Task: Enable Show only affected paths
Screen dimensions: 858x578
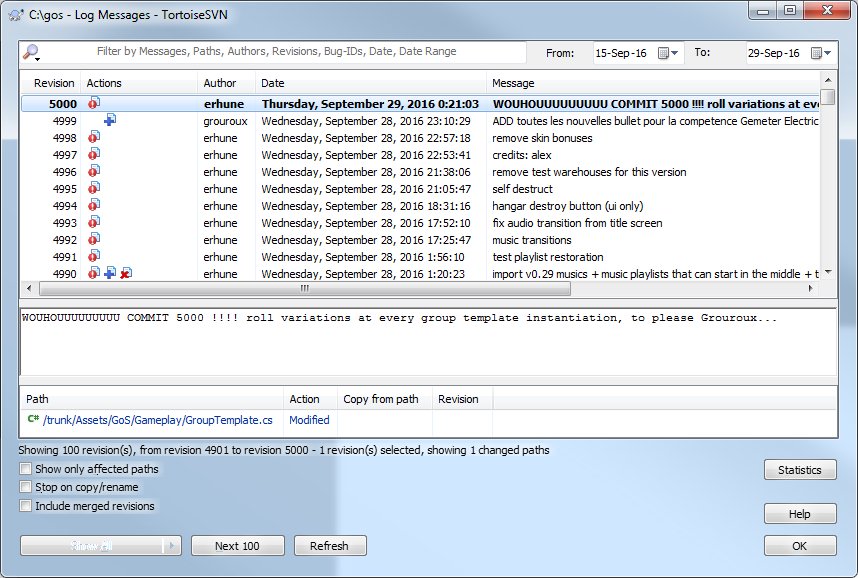Action: [x=26, y=469]
